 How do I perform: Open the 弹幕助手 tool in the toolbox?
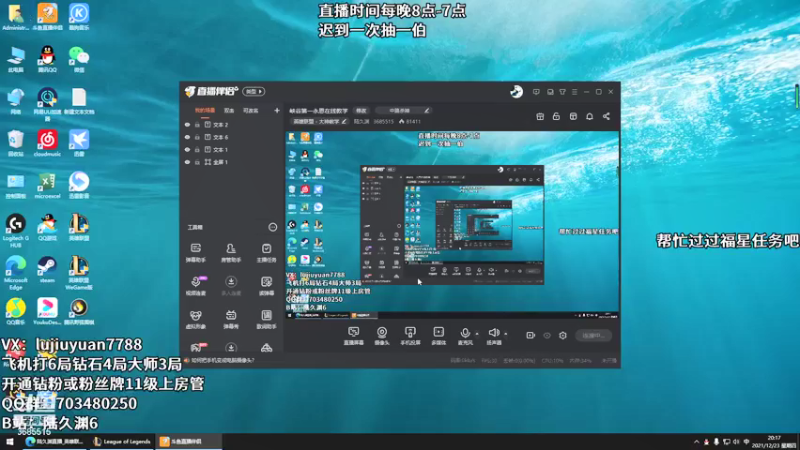(x=195, y=253)
